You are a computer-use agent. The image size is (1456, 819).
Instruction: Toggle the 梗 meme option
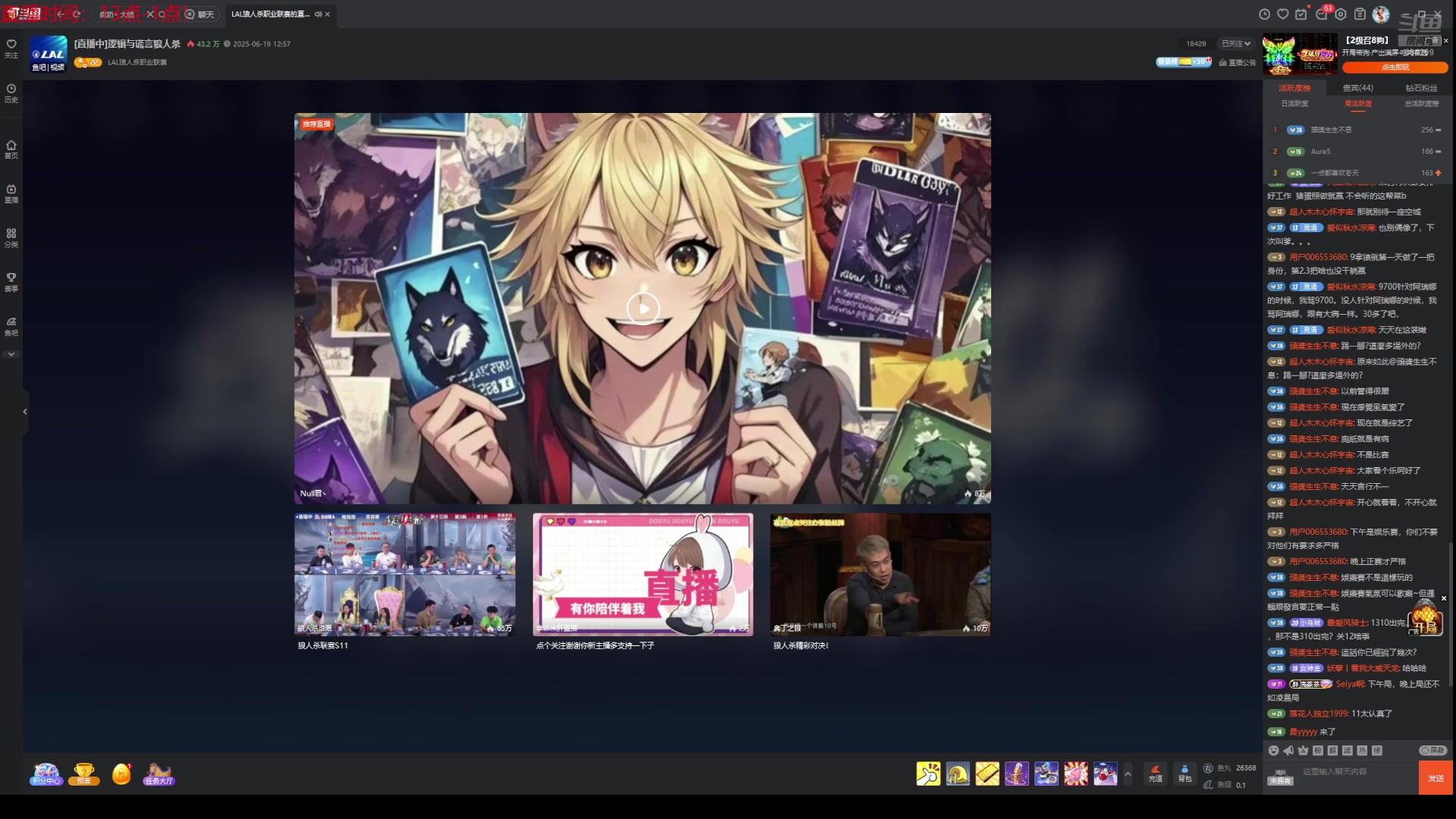1377,751
